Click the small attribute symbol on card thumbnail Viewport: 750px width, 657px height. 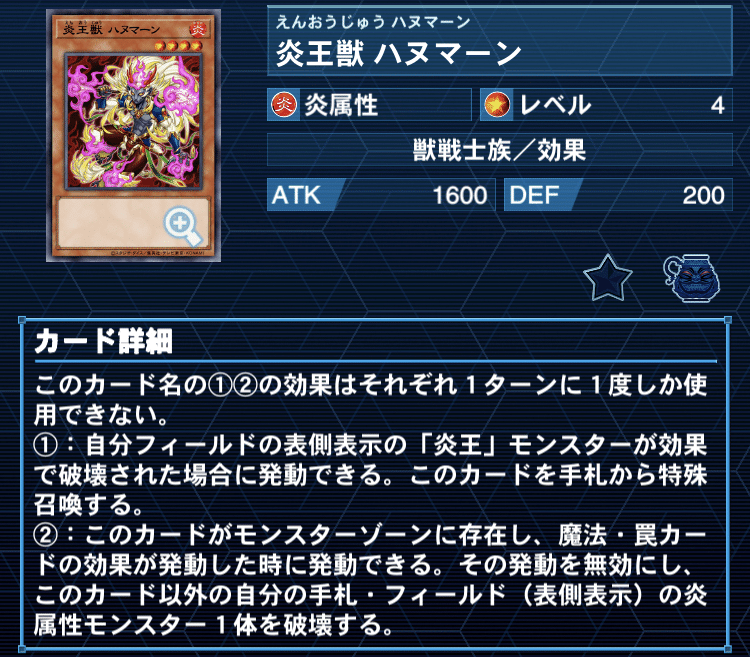(x=198, y=30)
